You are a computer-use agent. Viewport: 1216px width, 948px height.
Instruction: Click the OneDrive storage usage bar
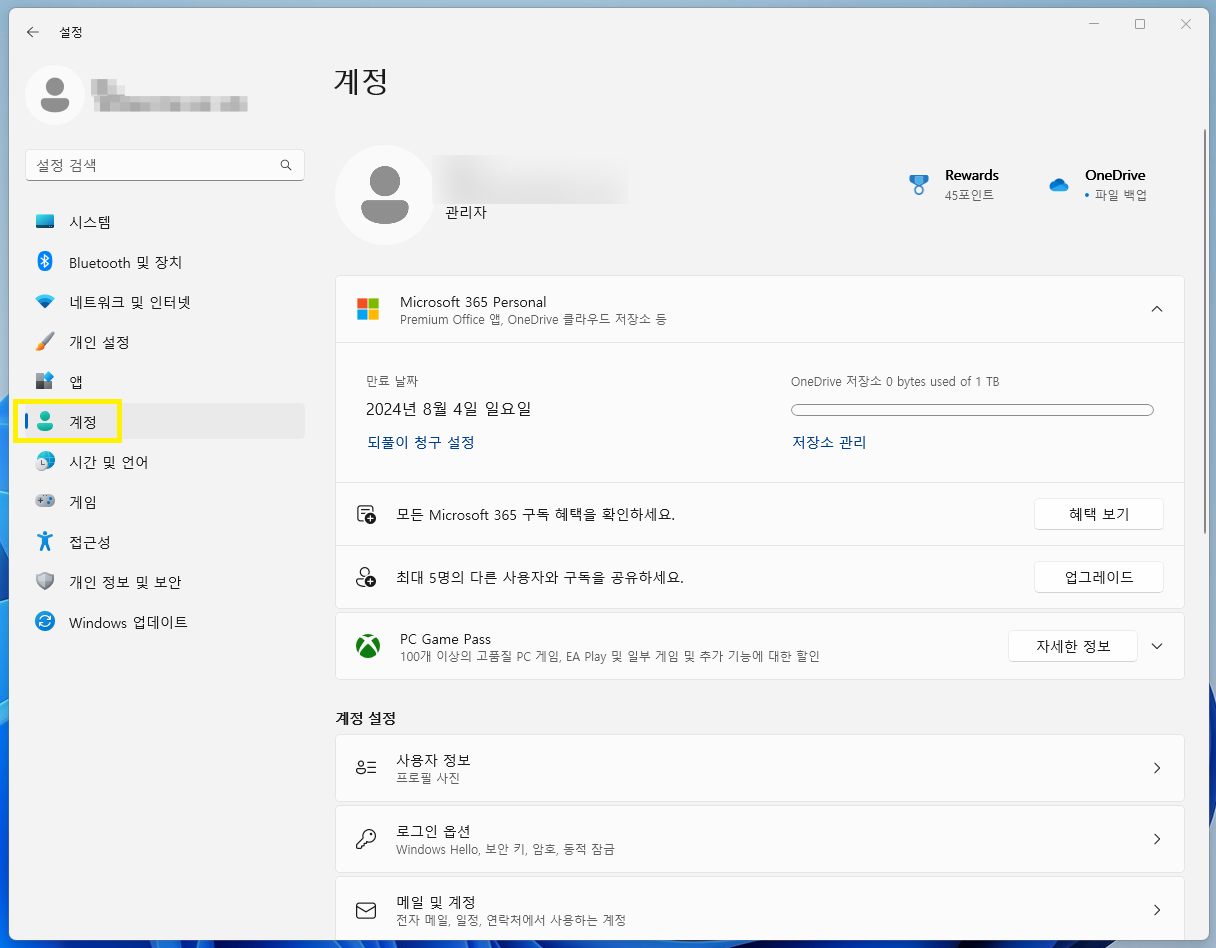[x=972, y=410]
